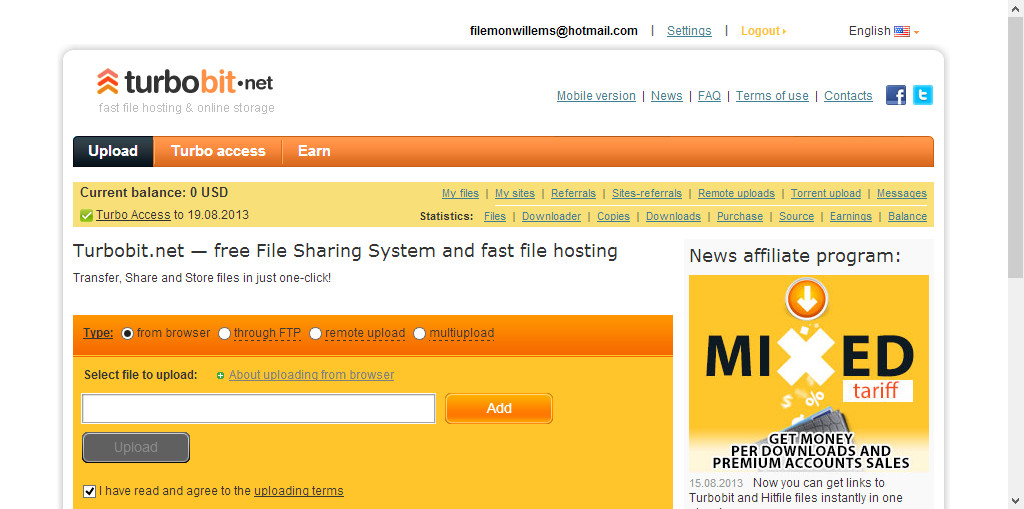Image resolution: width=1024 pixels, height=509 pixels.
Task: Click the green plus icon beside About uploading
Action: pyautogui.click(x=220, y=375)
